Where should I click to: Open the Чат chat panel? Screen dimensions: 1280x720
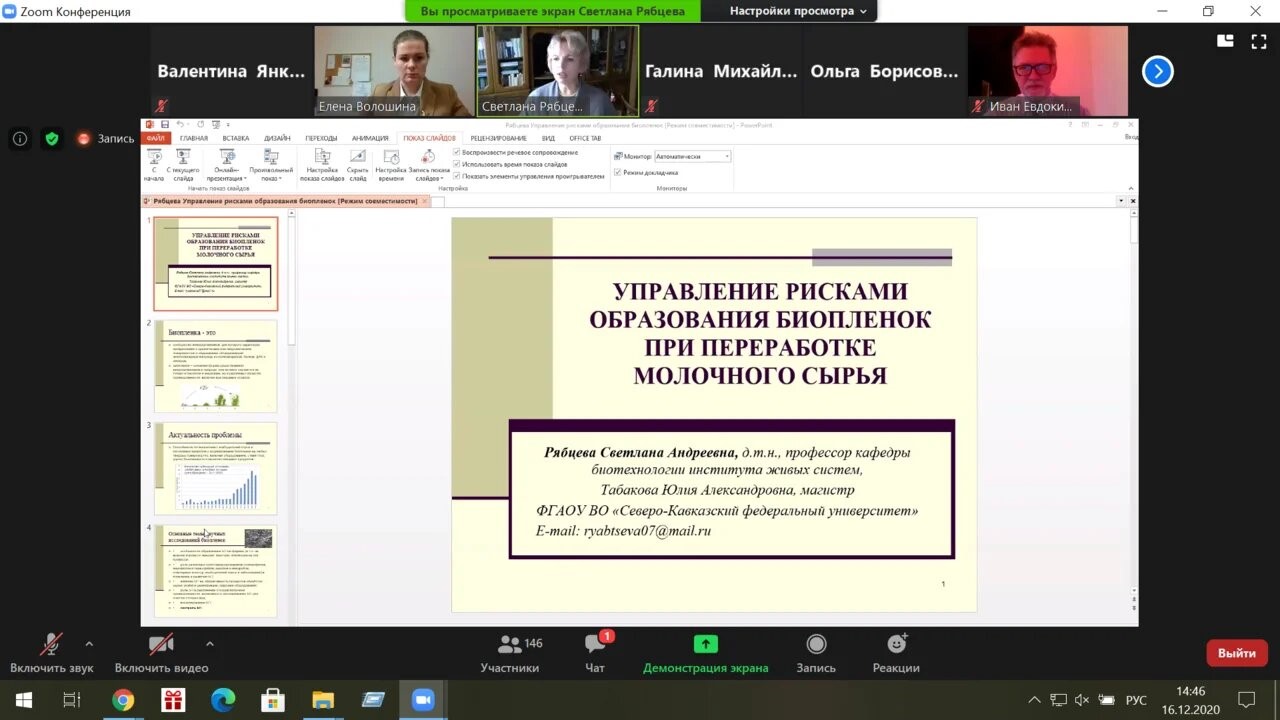click(x=596, y=645)
